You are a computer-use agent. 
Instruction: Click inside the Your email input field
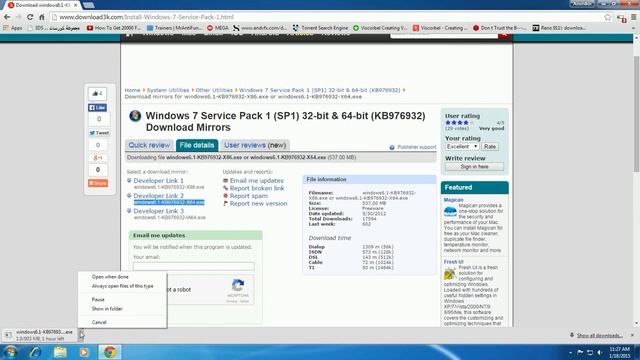(193, 266)
